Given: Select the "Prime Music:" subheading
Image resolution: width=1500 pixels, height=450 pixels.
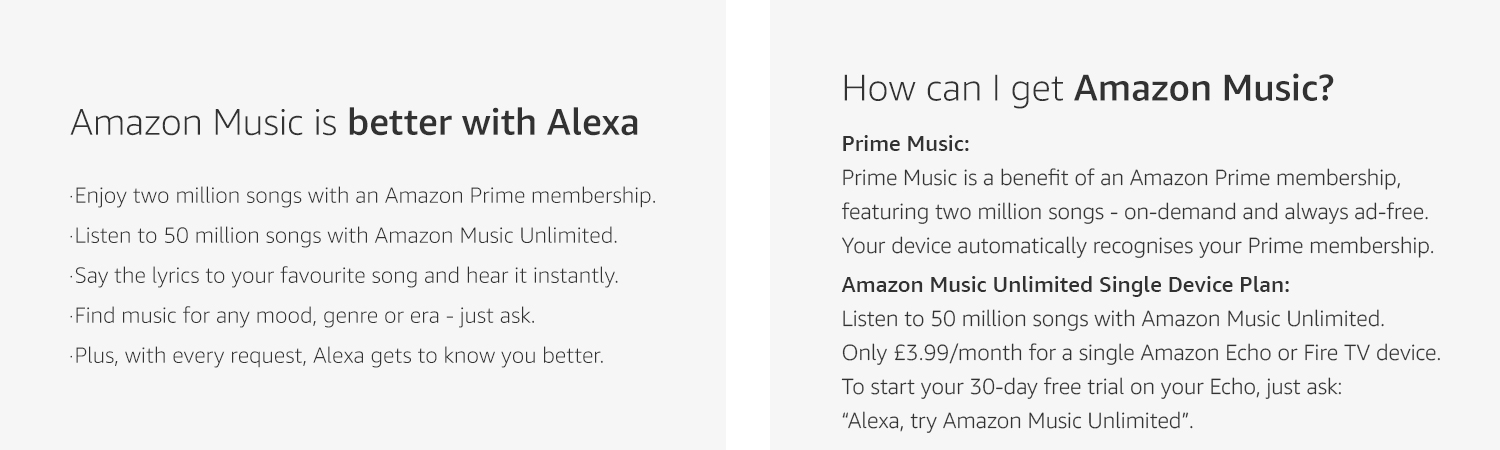Looking at the screenshot, I should coord(905,144).
